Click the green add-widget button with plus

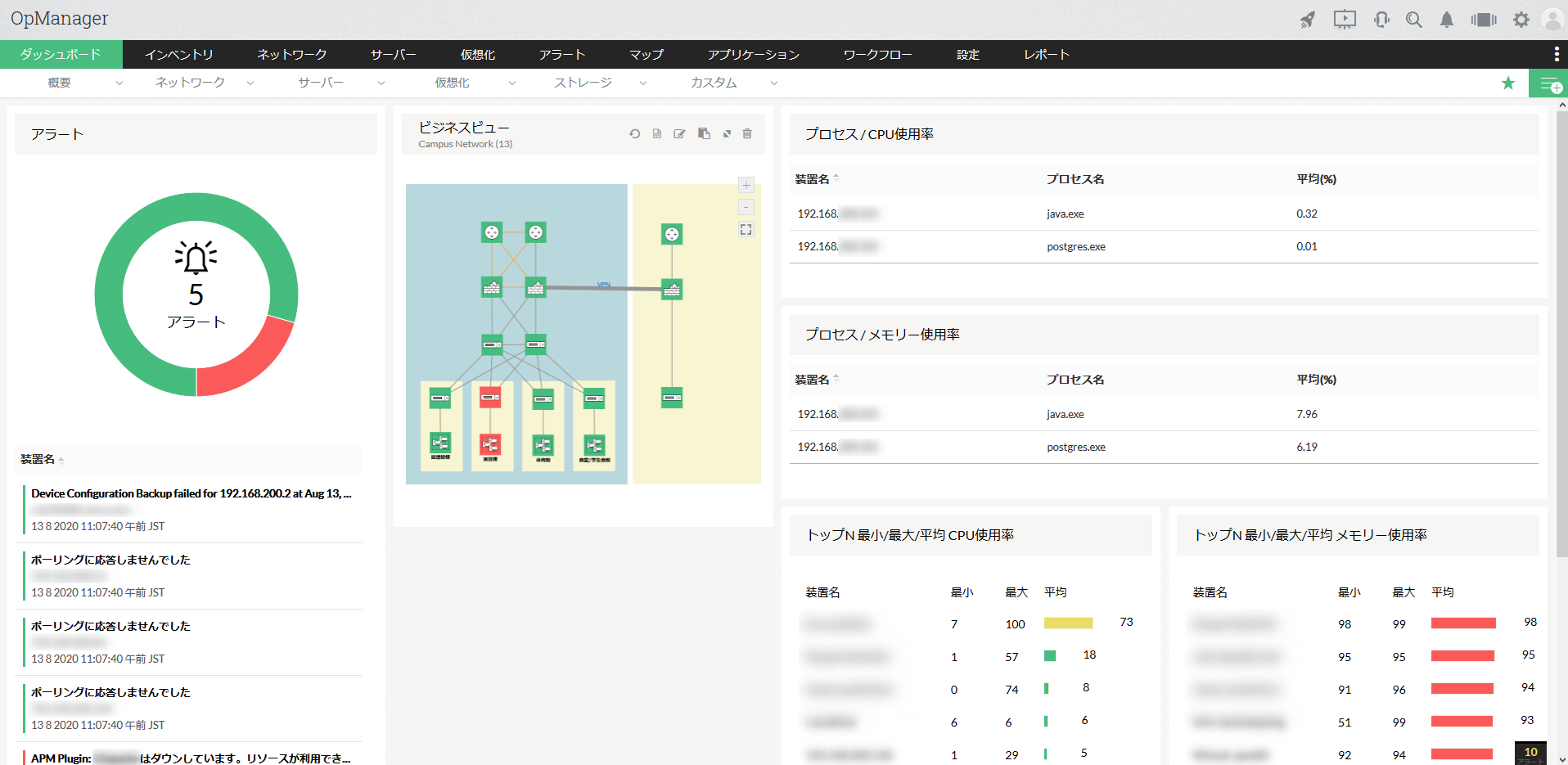pos(1548,83)
